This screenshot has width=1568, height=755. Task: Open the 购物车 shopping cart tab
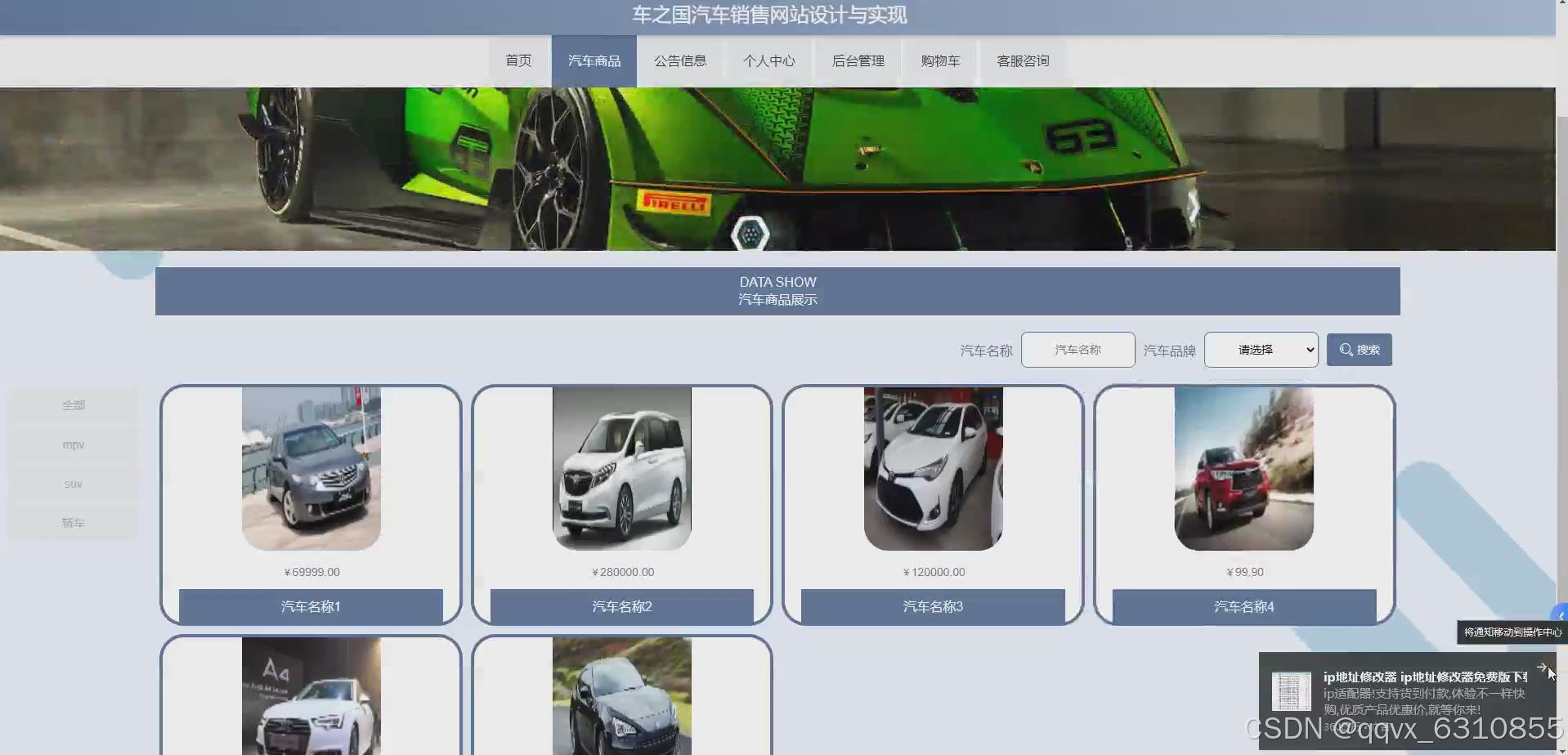940,61
